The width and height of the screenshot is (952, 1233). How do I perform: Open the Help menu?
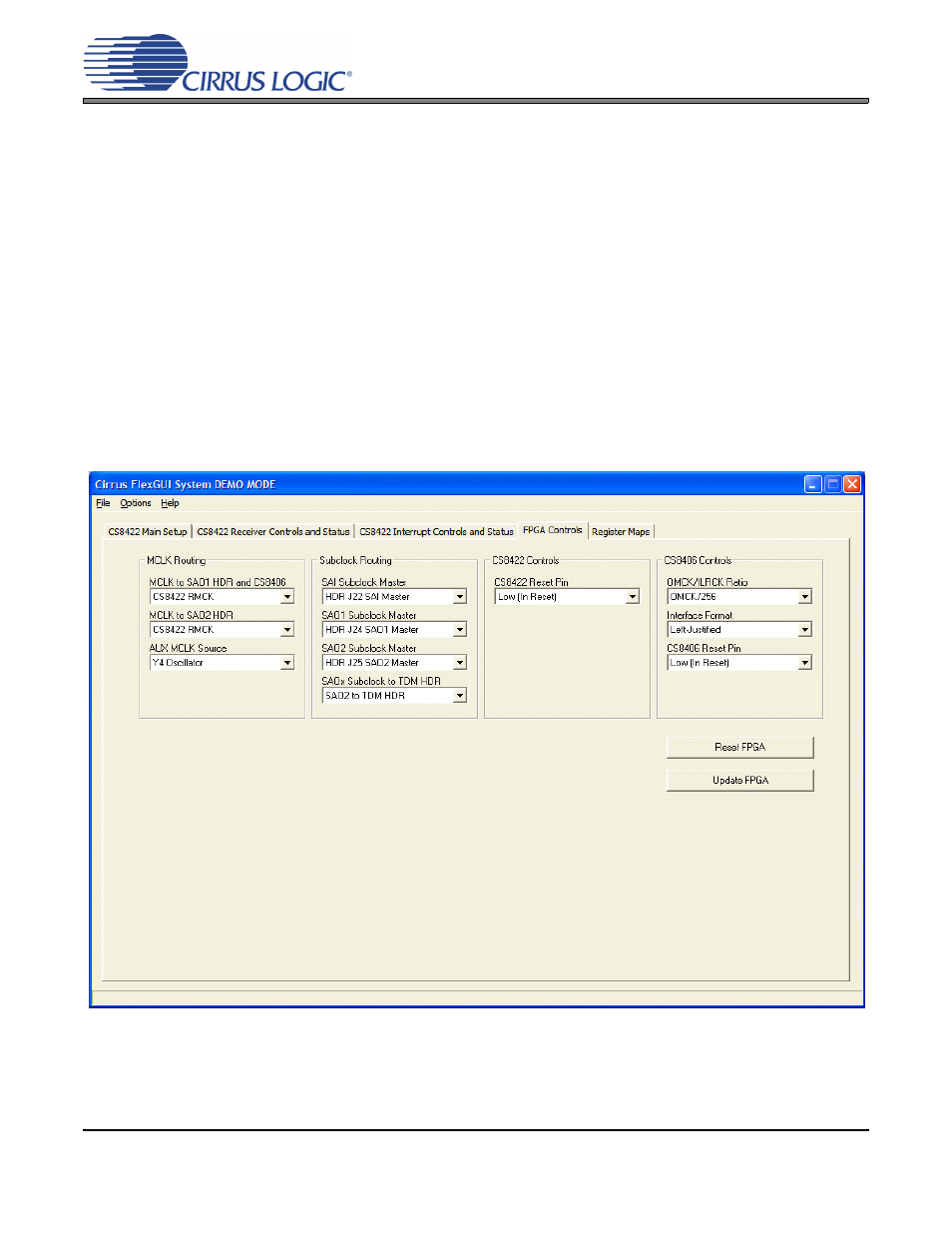tap(170, 503)
